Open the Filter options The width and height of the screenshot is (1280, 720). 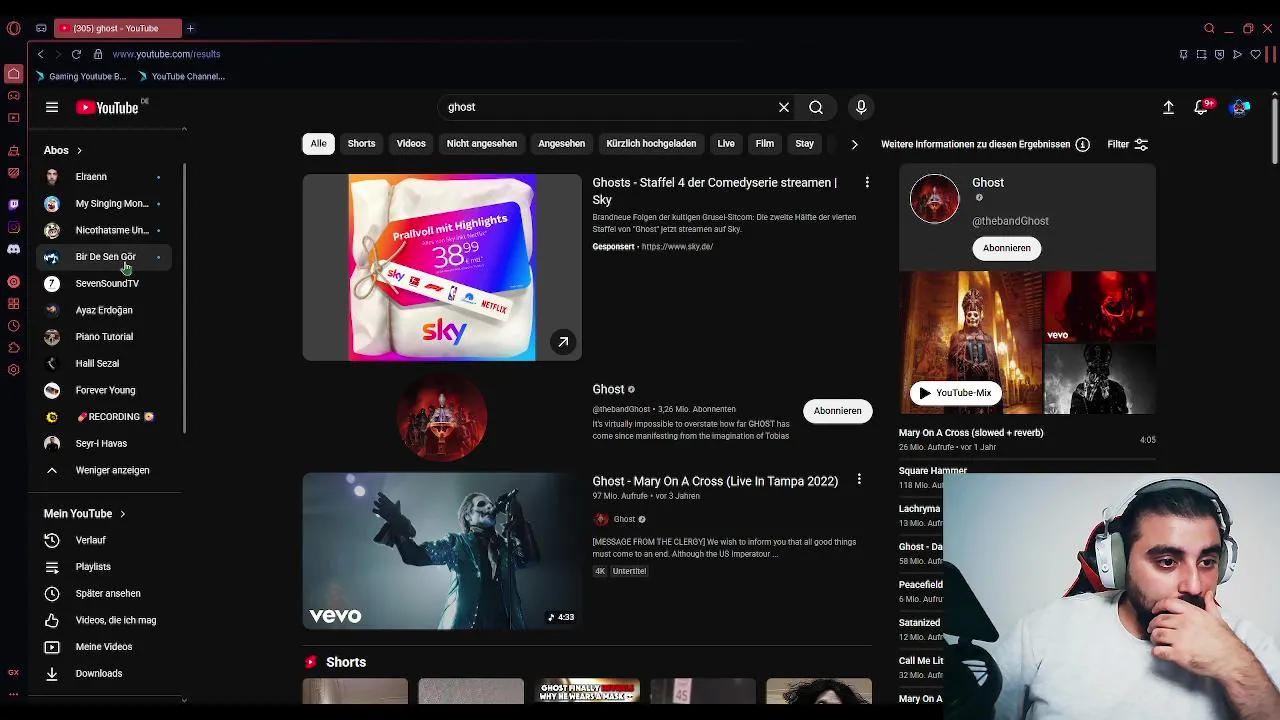1128,144
